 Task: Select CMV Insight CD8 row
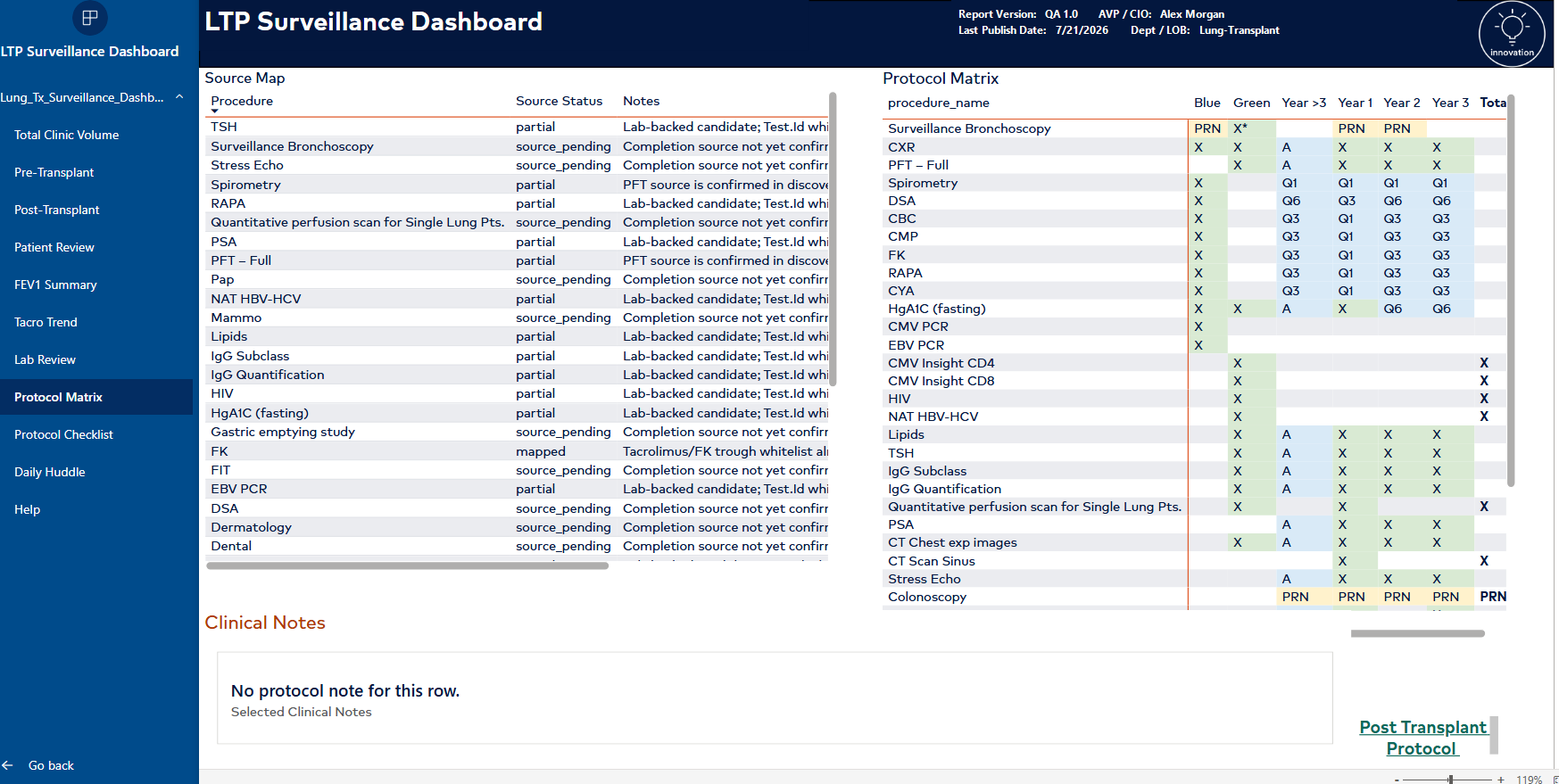pyautogui.click(x=1195, y=381)
